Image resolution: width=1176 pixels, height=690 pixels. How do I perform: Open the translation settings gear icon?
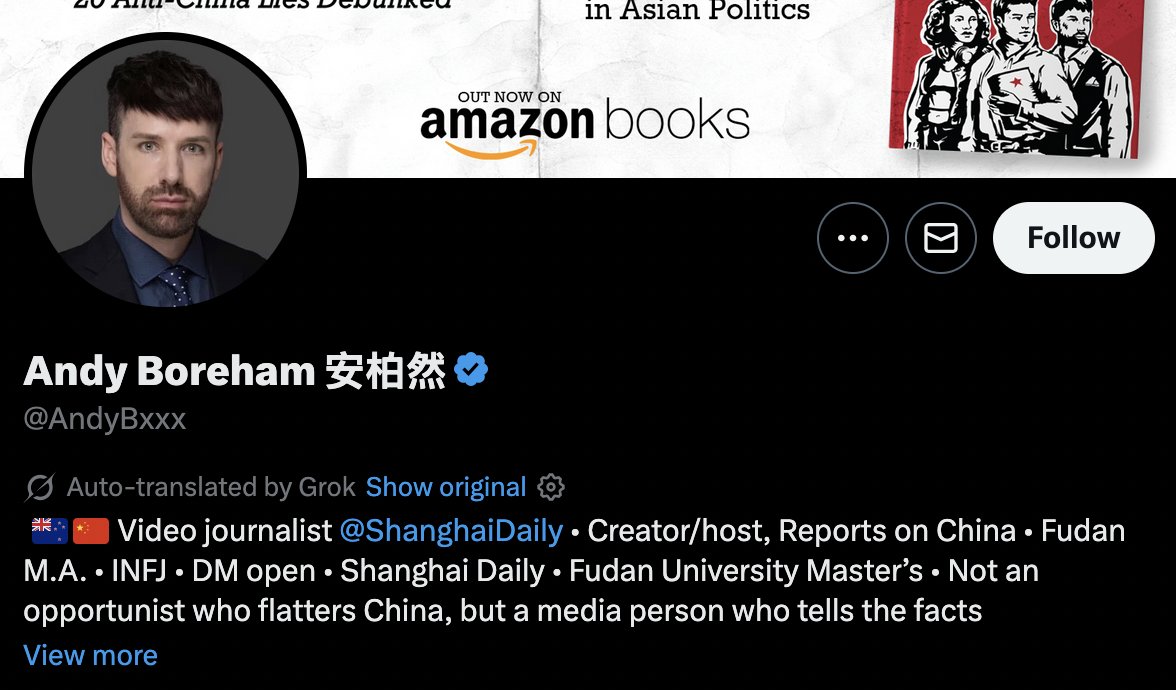[551, 487]
